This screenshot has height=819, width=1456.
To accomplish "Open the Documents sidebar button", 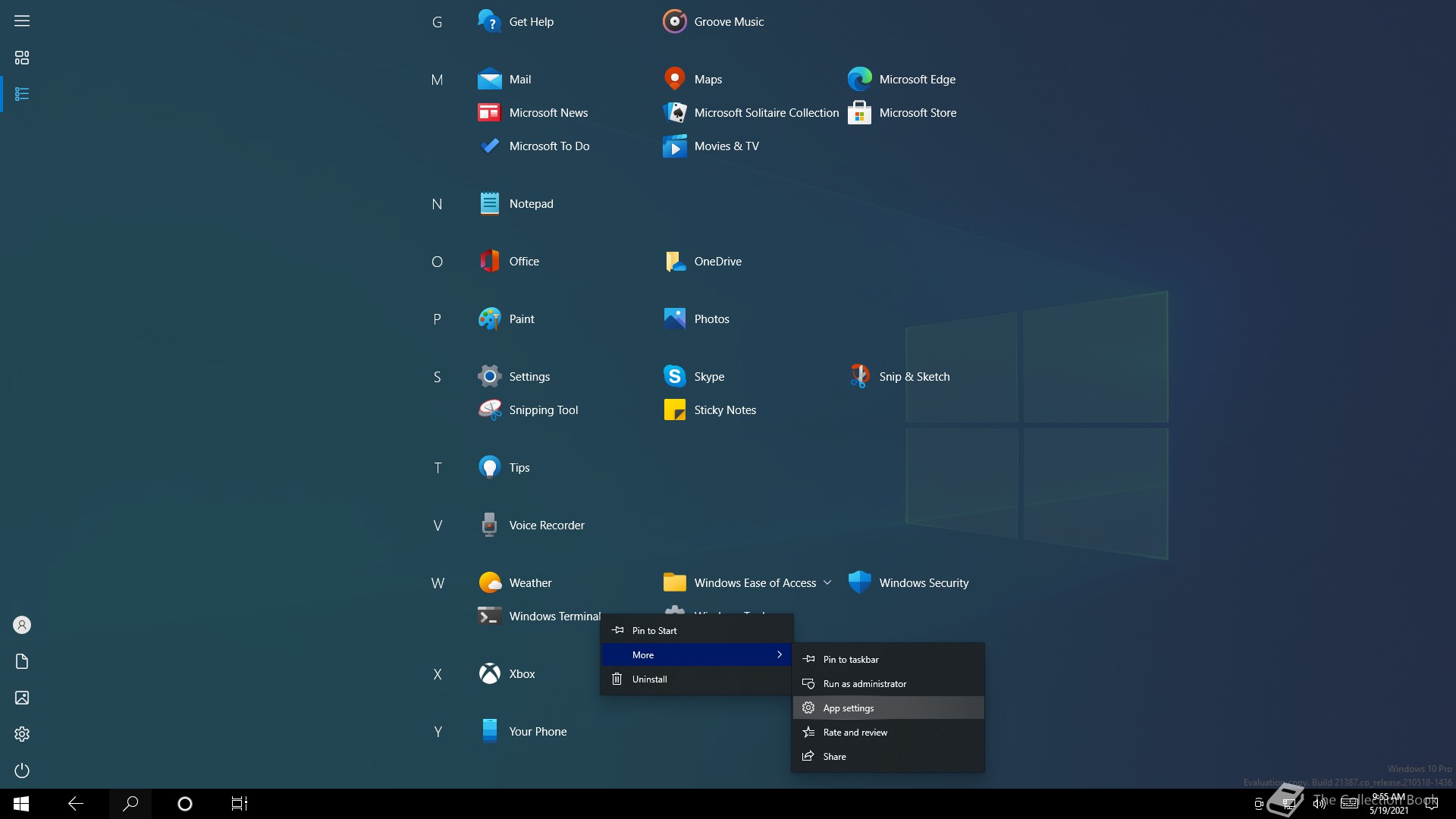I will (22, 661).
